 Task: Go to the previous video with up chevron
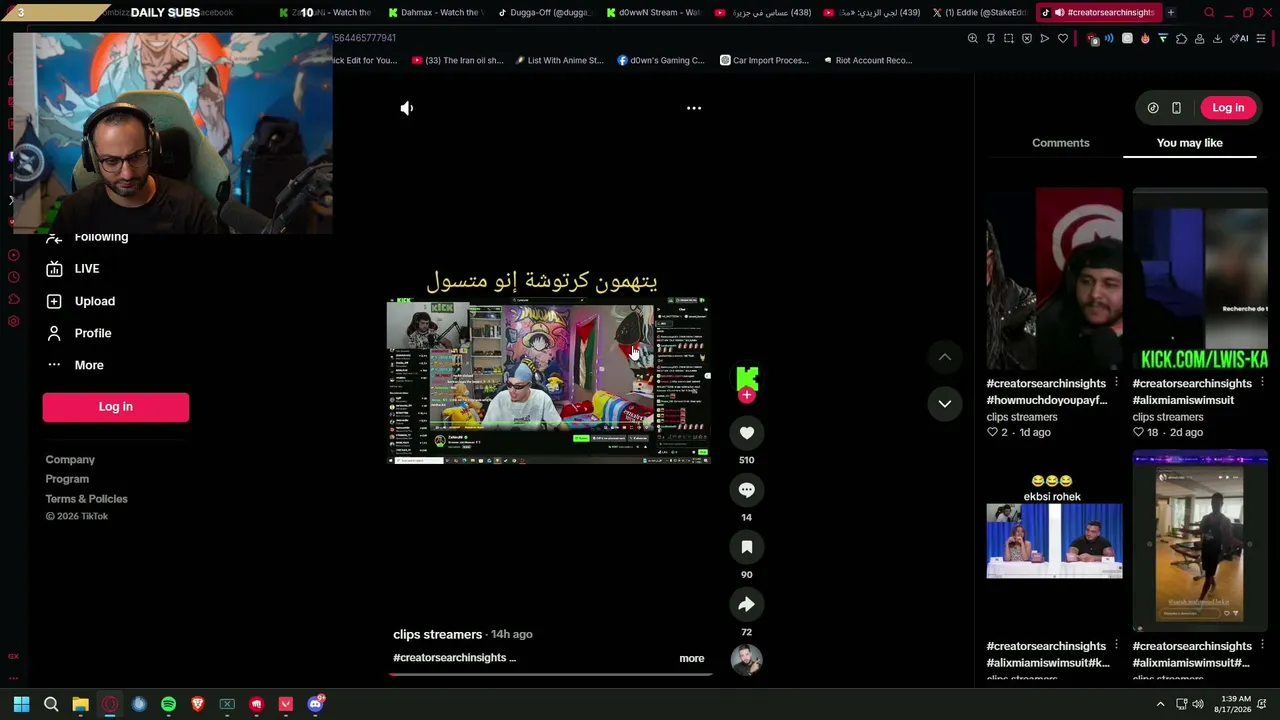[x=945, y=357]
